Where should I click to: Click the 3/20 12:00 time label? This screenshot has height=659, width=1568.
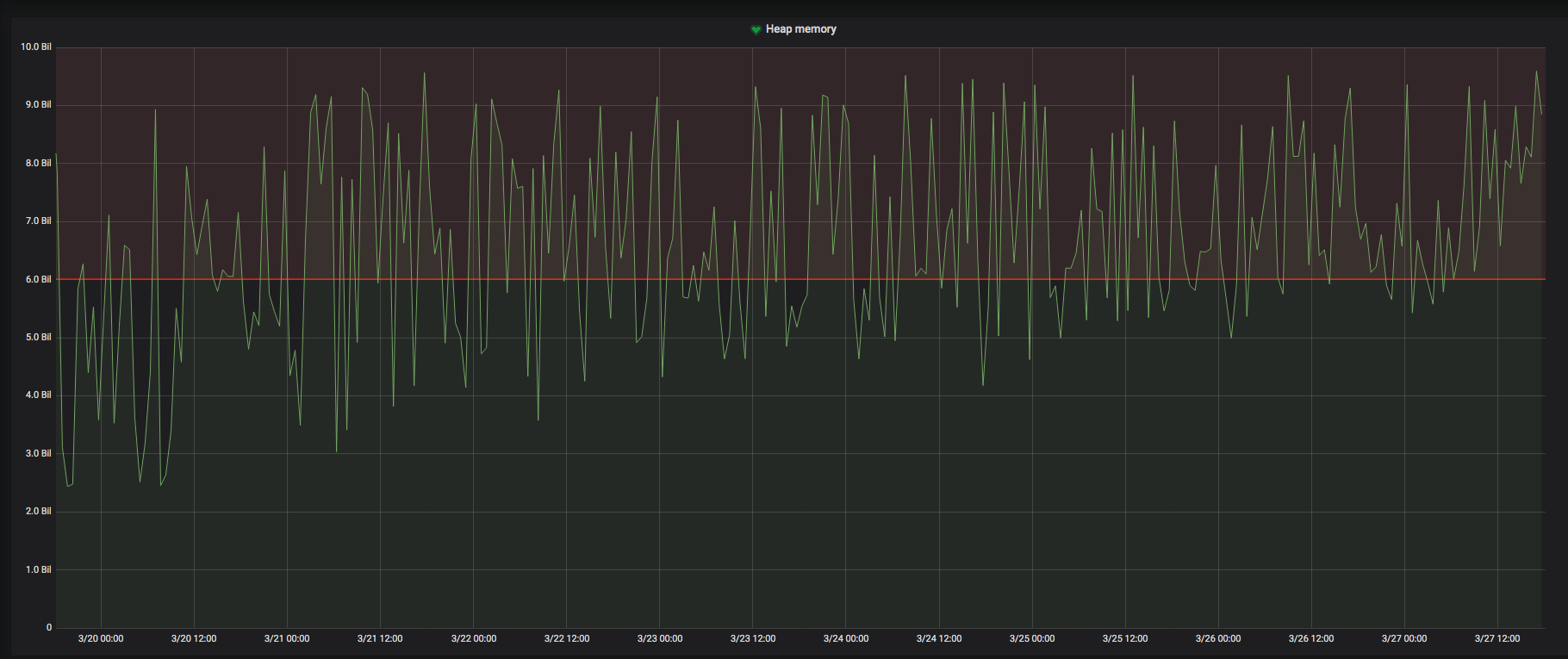[x=194, y=638]
